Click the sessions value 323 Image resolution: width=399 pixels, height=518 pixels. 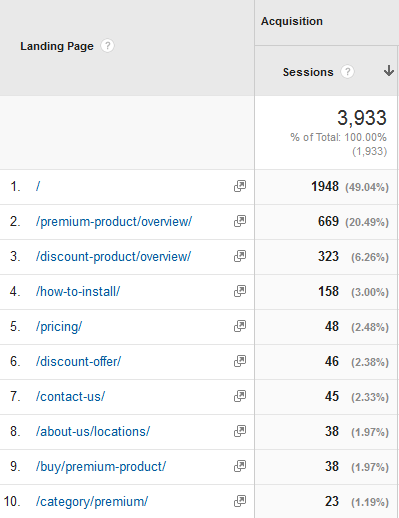[328, 256]
